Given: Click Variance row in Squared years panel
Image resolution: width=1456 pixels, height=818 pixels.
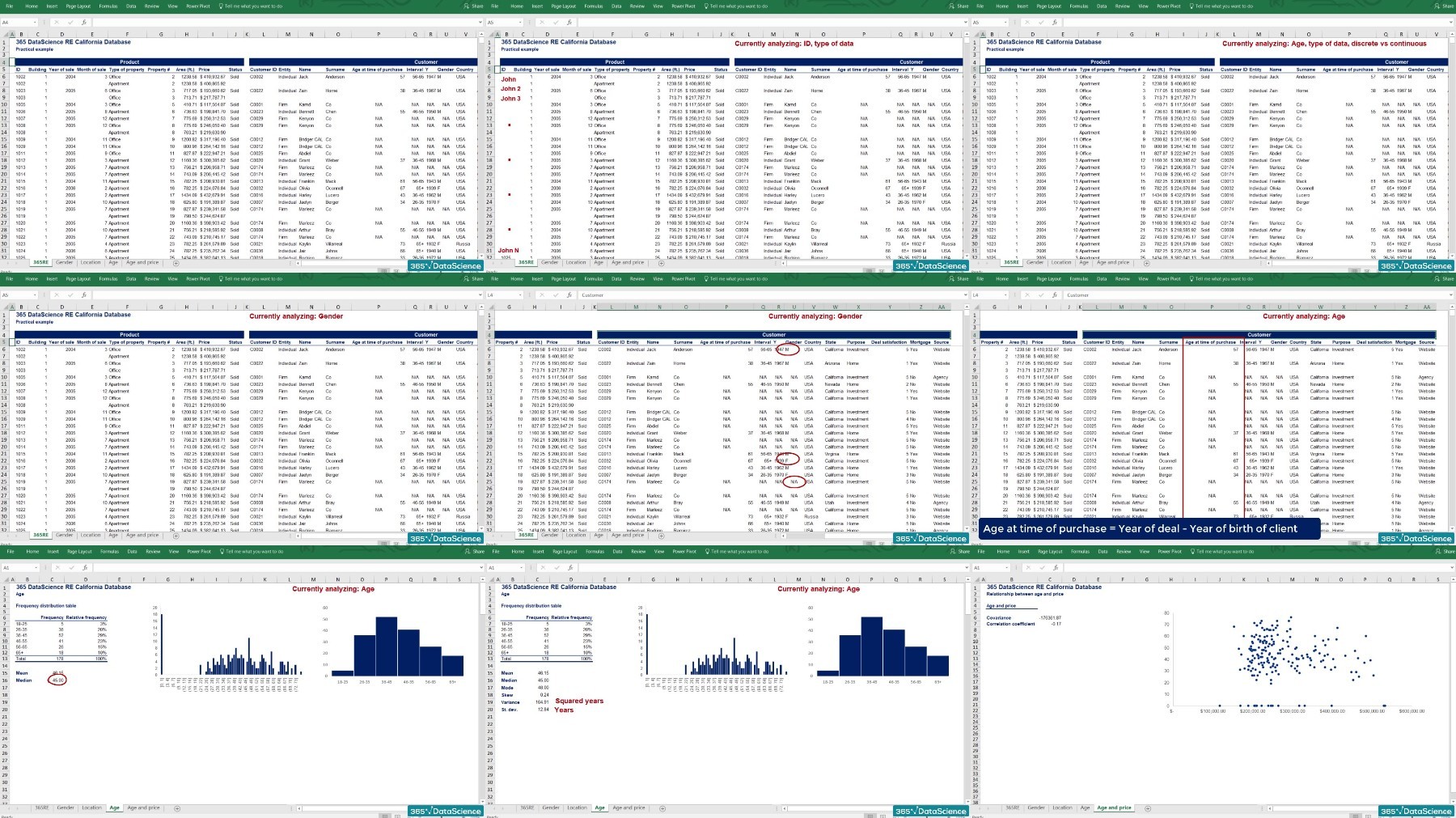Looking at the screenshot, I should pyautogui.click(x=526, y=701).
